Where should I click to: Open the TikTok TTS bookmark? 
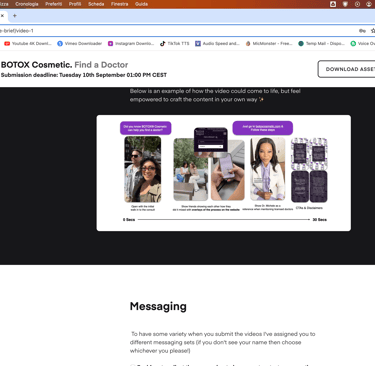tap(174, 44)
